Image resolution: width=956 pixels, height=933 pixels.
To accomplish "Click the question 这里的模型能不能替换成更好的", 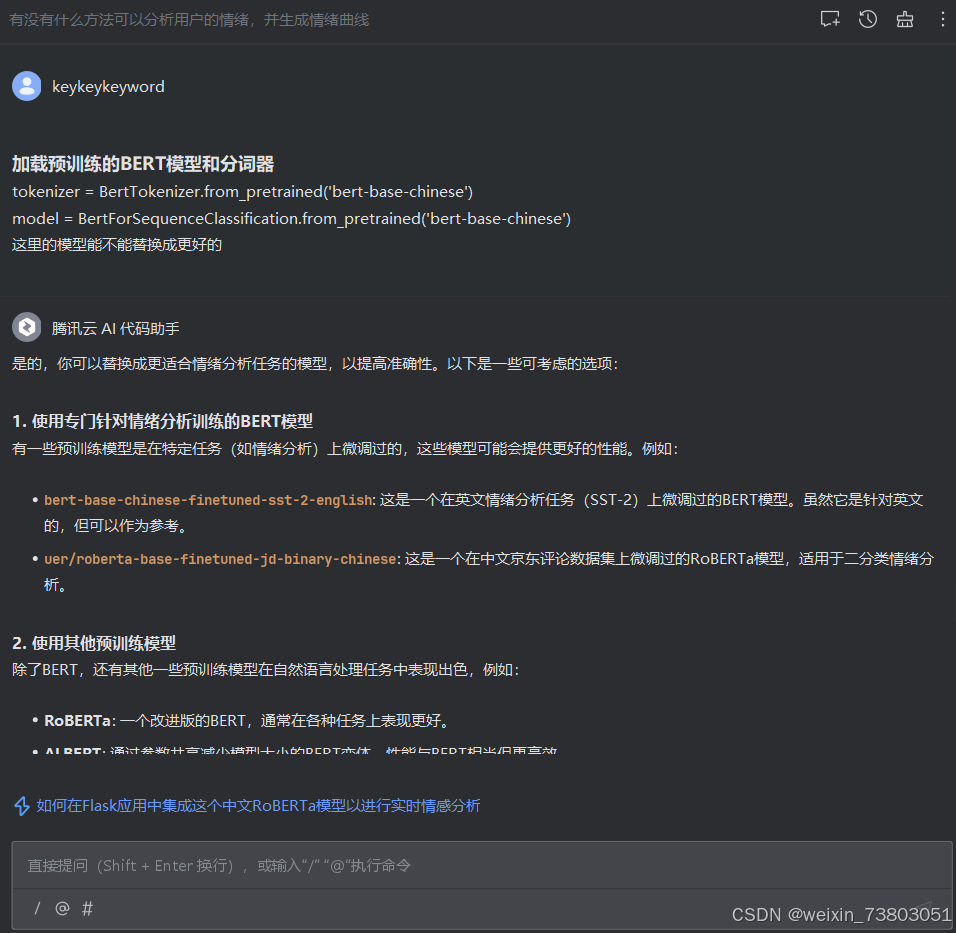I will 117,245.
